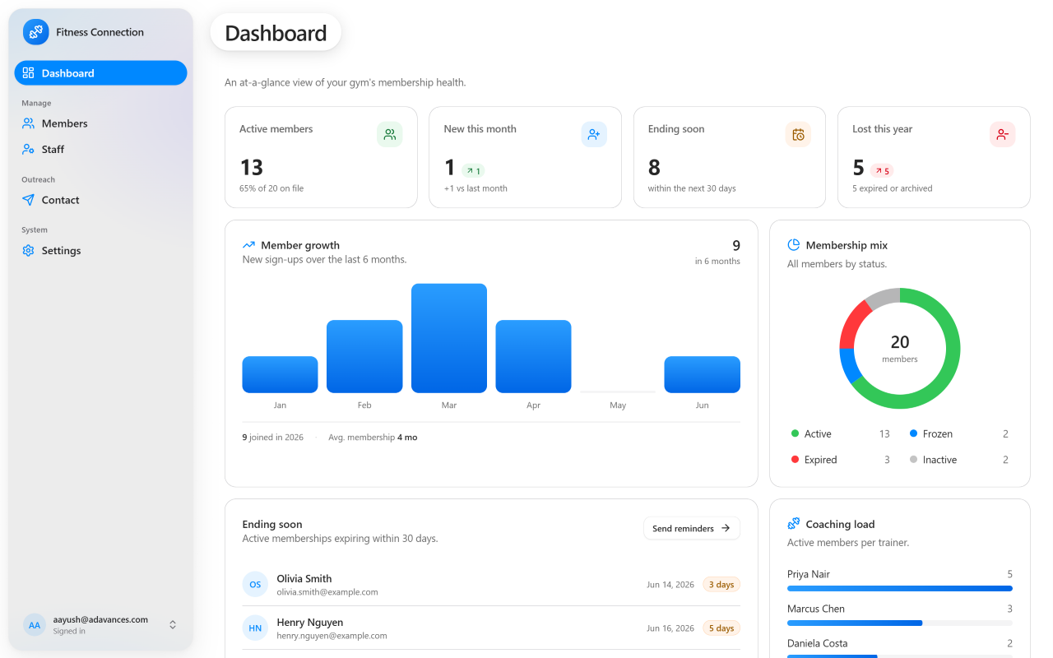Click the red Expired donut segment
Image resolution: width=1053 pixels, height=658 pixels.
[x=852, y=324]
